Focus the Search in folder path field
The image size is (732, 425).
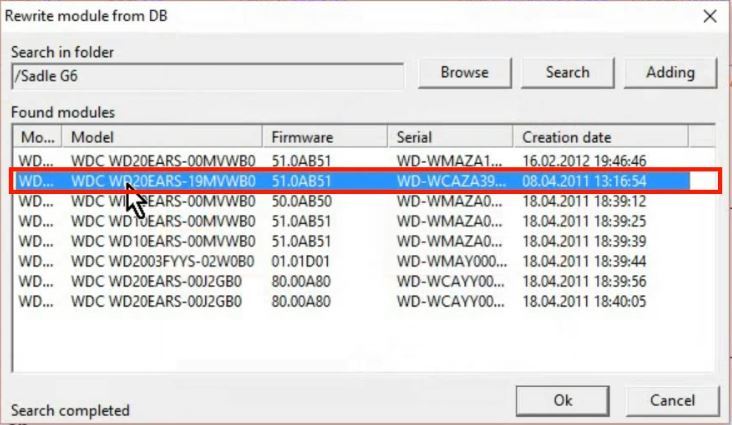point(207,74)
